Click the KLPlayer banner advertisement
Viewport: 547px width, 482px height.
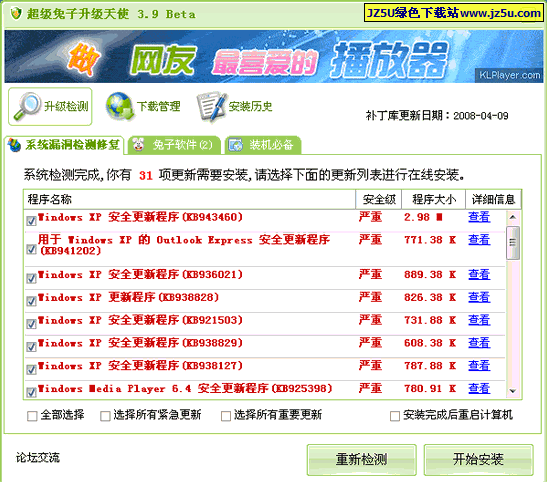(x=274, y=57)
